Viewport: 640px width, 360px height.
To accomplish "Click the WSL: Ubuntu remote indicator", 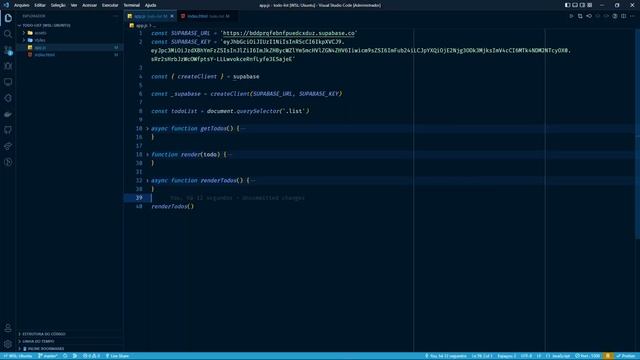I will click(18, 356).
